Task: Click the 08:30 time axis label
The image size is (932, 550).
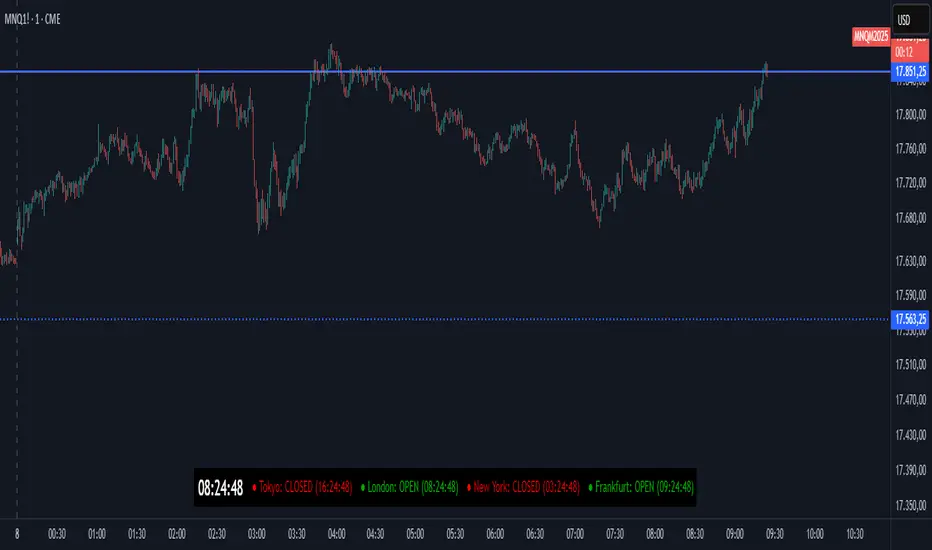Action: coord(694,534)
